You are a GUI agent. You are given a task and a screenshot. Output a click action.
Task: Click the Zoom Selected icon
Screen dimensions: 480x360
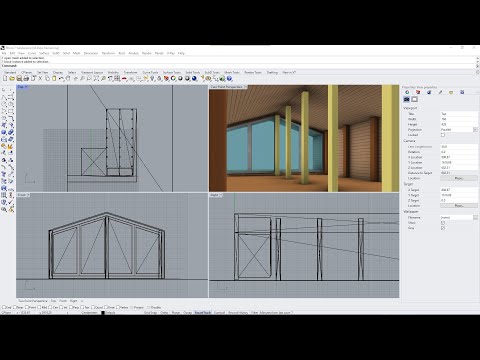[x=103, y=79]
